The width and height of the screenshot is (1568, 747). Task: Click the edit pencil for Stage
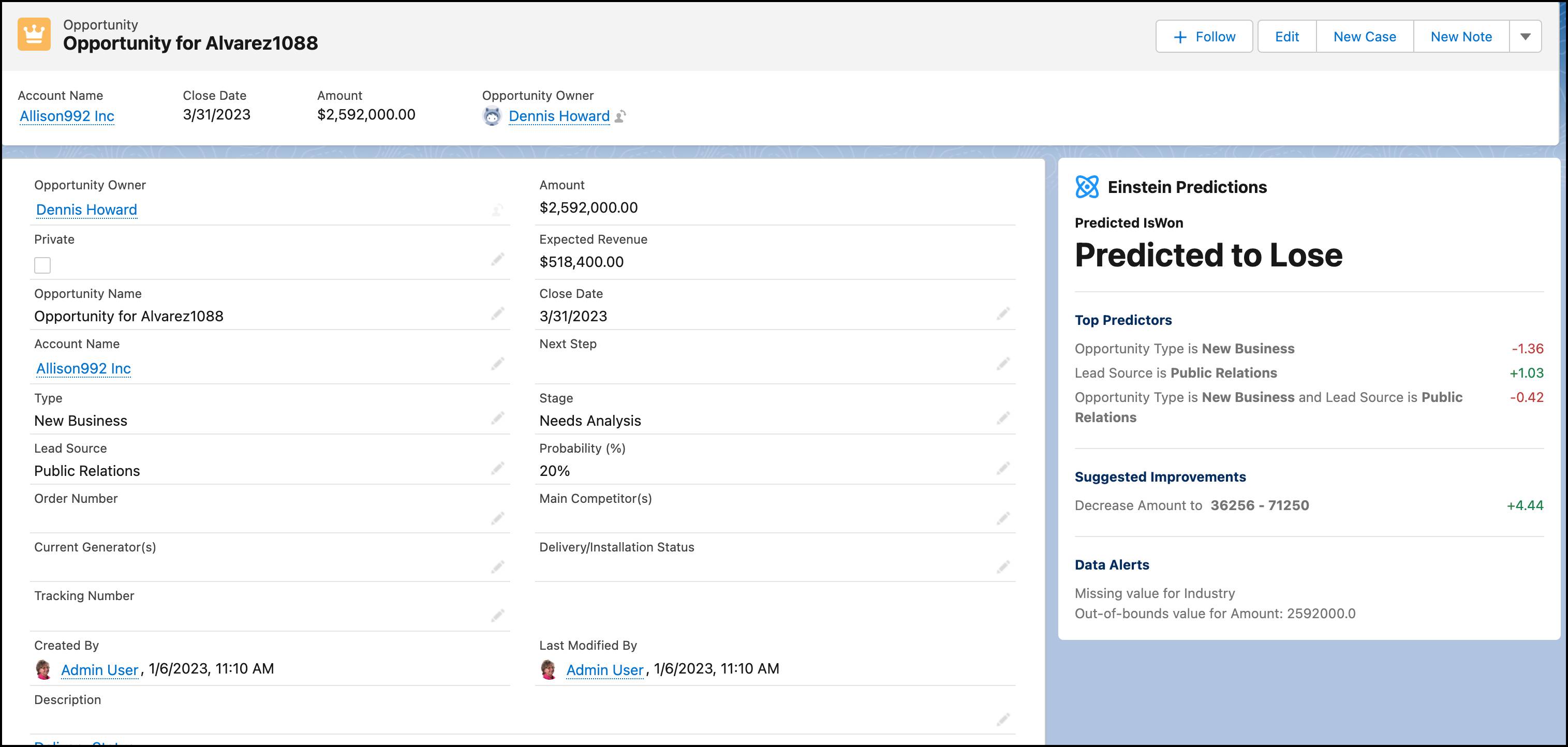coord(1003,418)
